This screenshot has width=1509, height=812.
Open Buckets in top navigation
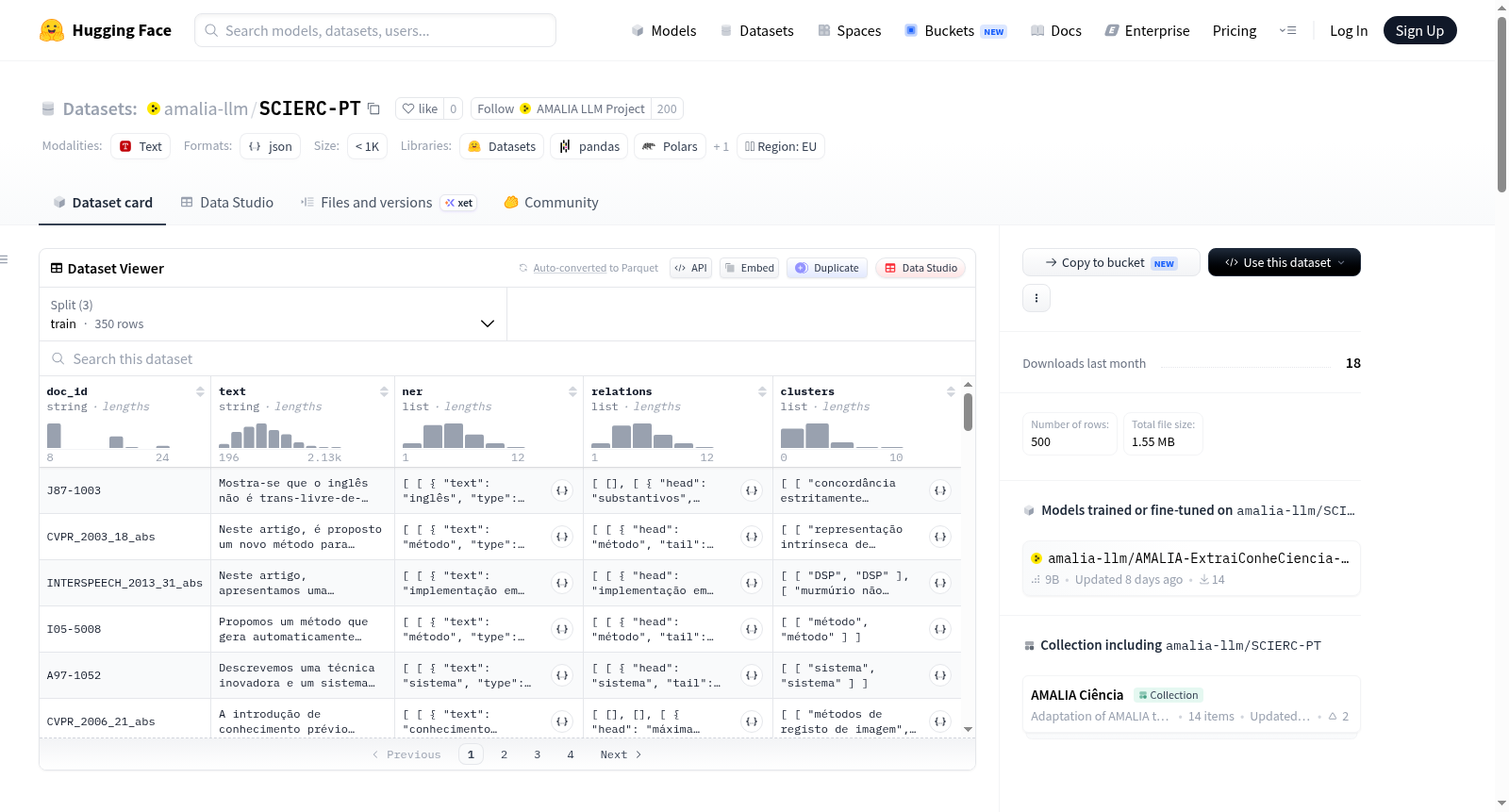955,30
